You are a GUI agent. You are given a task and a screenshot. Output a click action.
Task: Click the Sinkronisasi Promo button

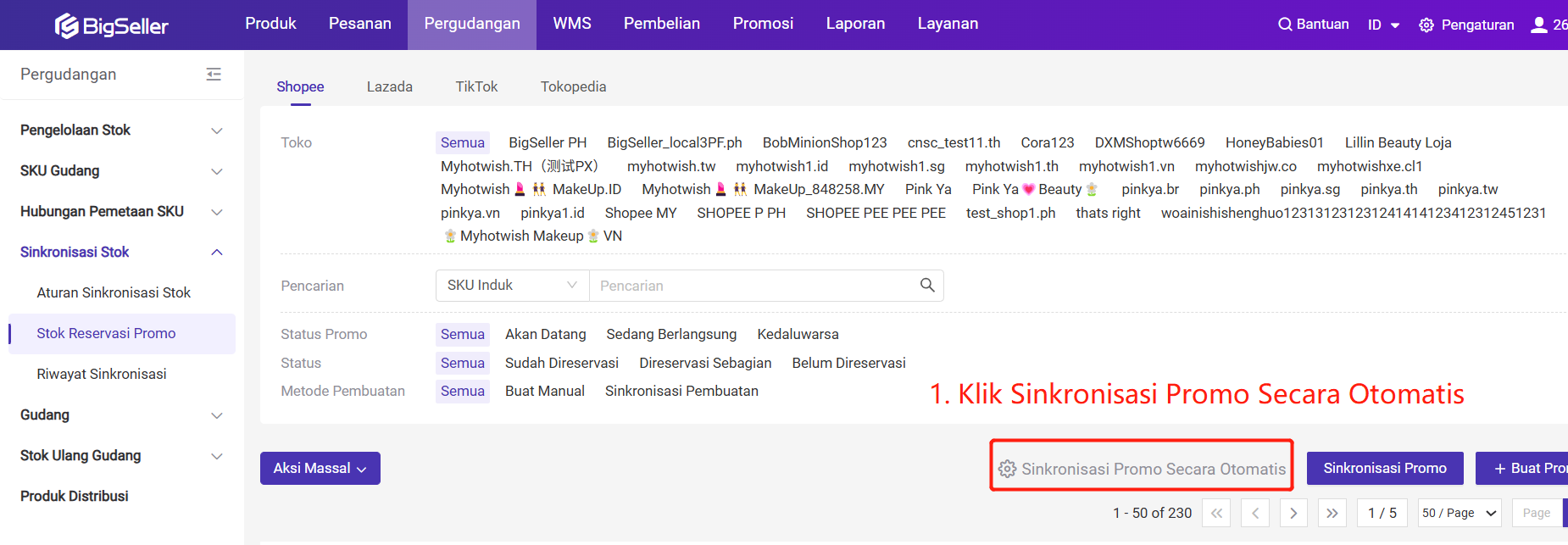point(1385,469)
